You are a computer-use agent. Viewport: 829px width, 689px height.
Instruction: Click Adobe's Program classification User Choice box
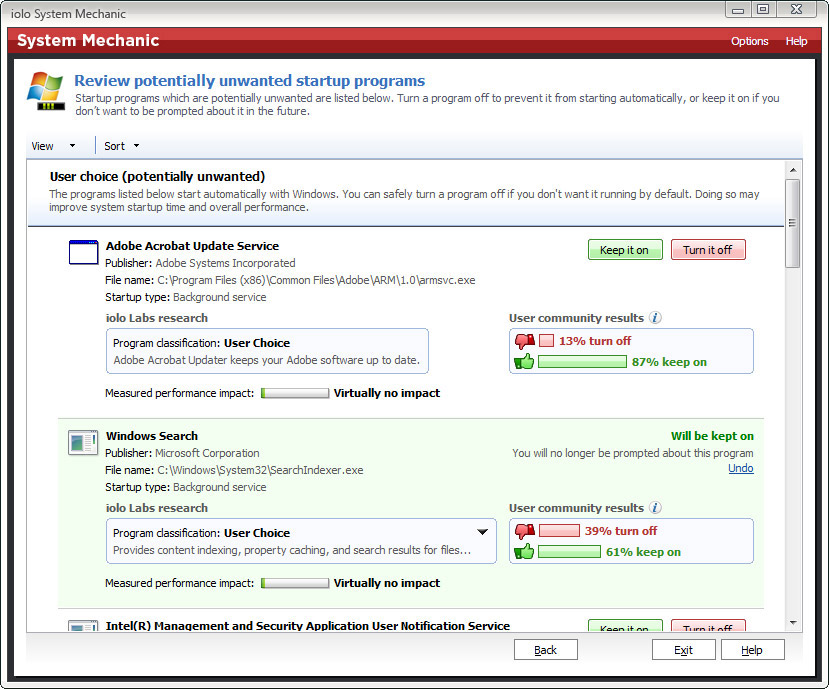tap(267, 351)
